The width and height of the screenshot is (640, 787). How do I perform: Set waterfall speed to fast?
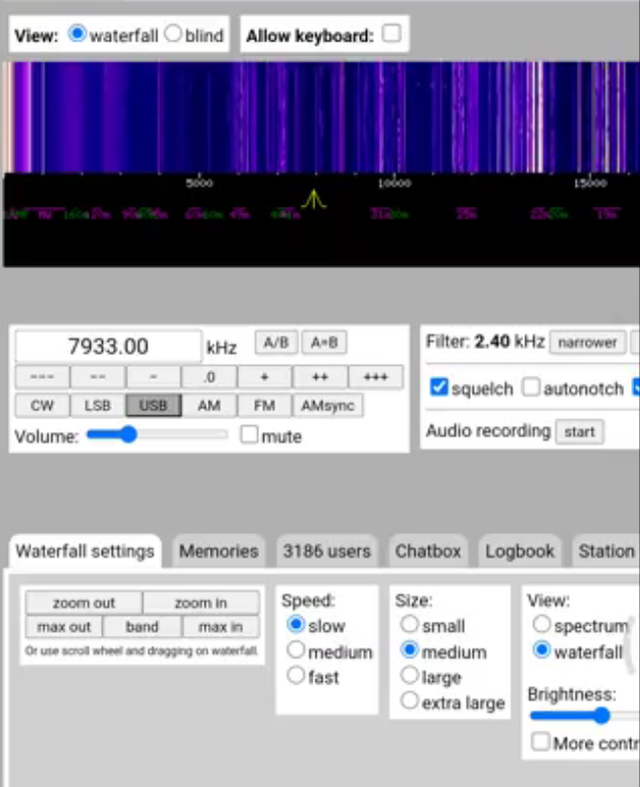coord(296,676)
